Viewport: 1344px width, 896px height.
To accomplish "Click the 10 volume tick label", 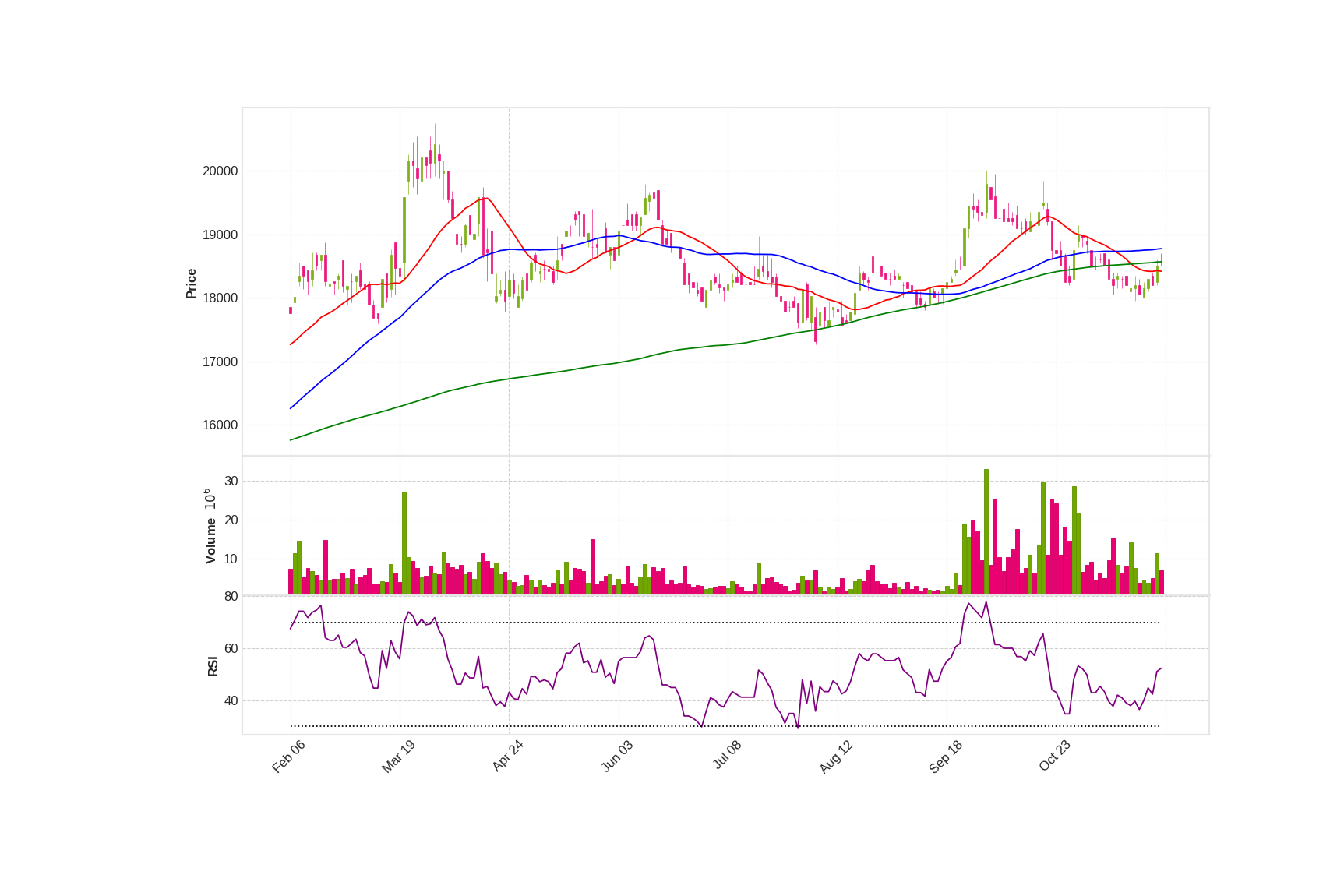I will [231, 559].
